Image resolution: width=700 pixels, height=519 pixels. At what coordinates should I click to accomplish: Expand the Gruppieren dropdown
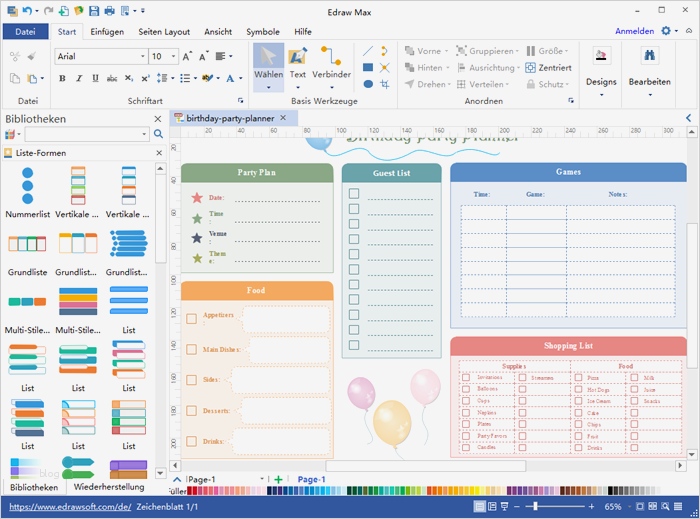pos(517,51)
